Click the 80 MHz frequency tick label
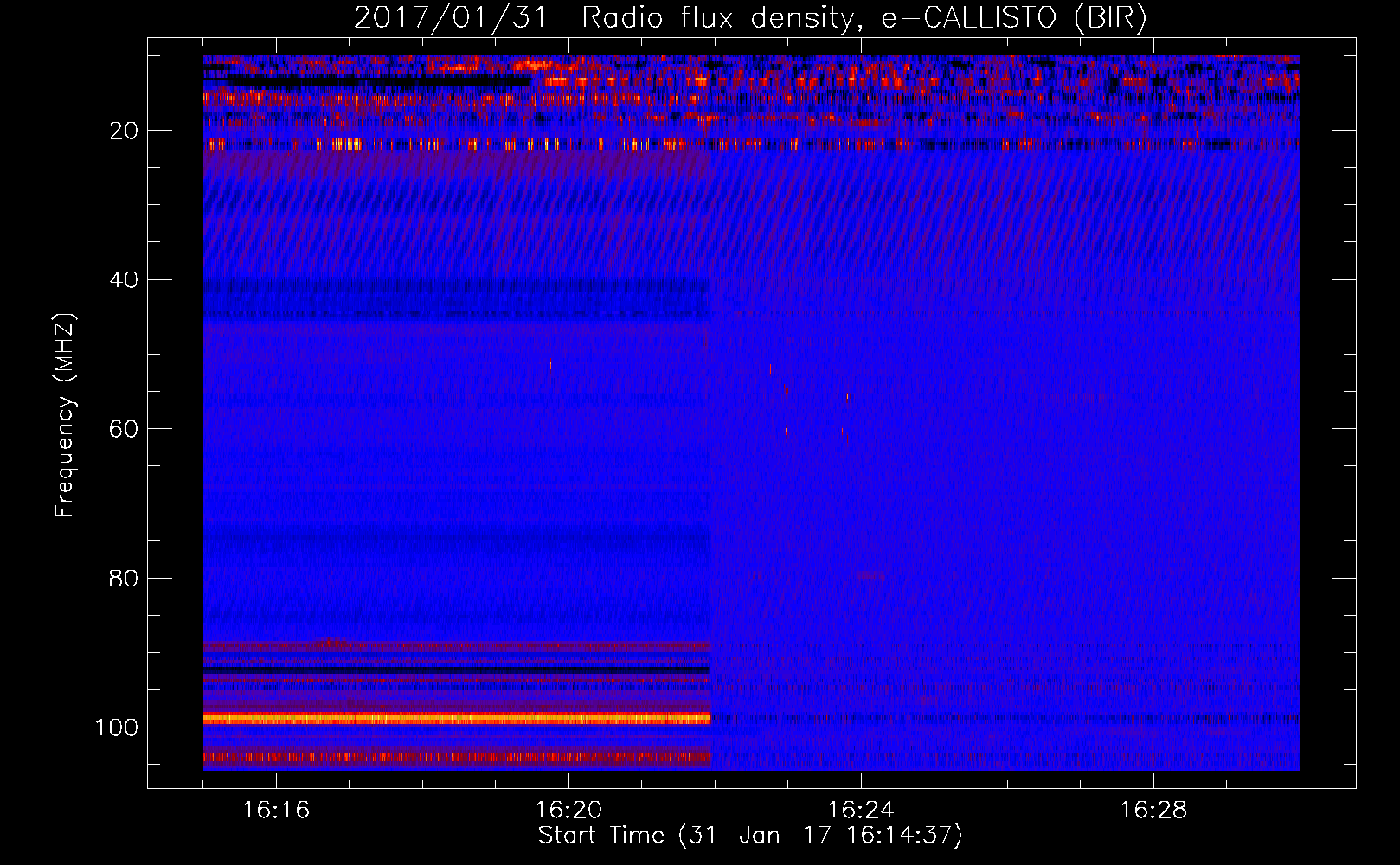 pos(125,578)
